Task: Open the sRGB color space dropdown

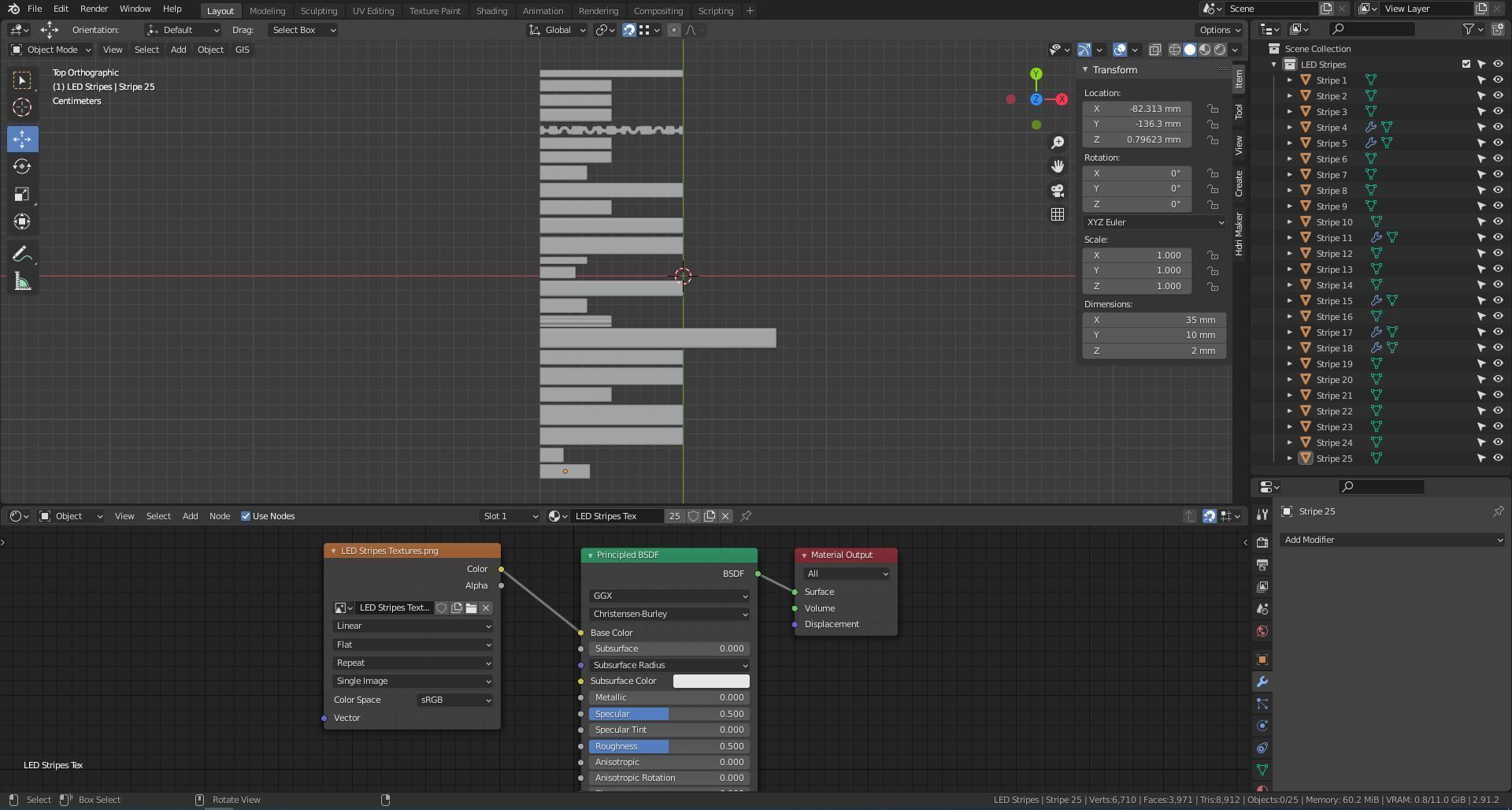Action: point(455,700)
